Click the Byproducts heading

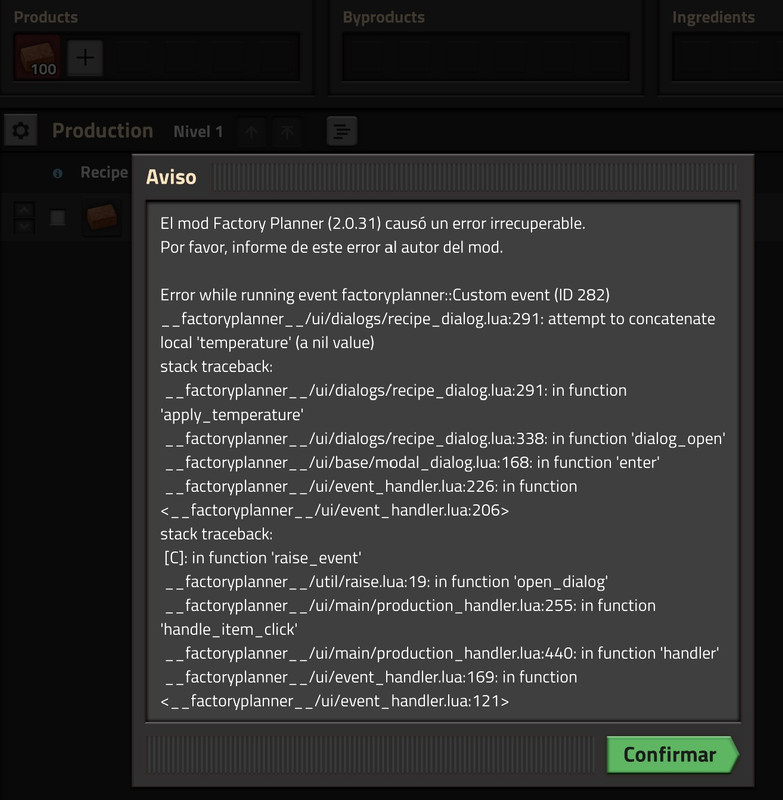coord(384,17)
